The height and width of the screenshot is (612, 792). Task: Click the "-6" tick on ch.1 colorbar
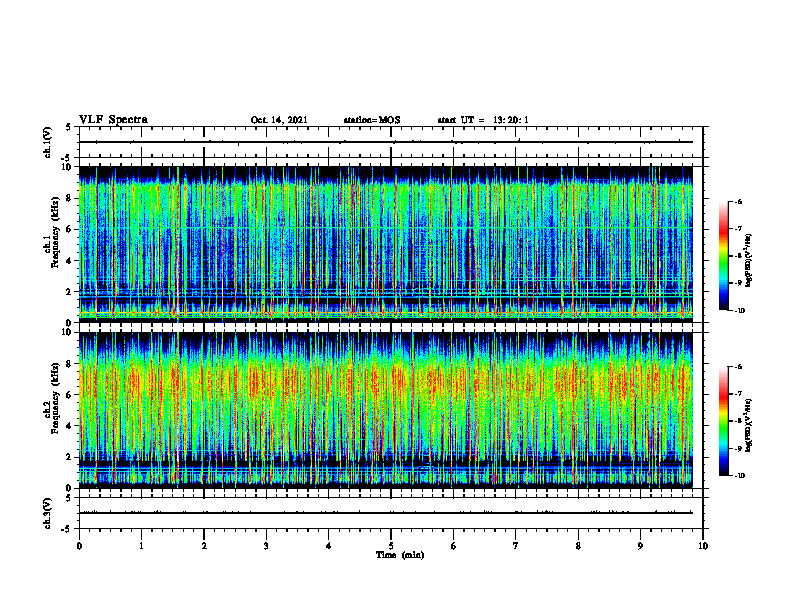738,201
